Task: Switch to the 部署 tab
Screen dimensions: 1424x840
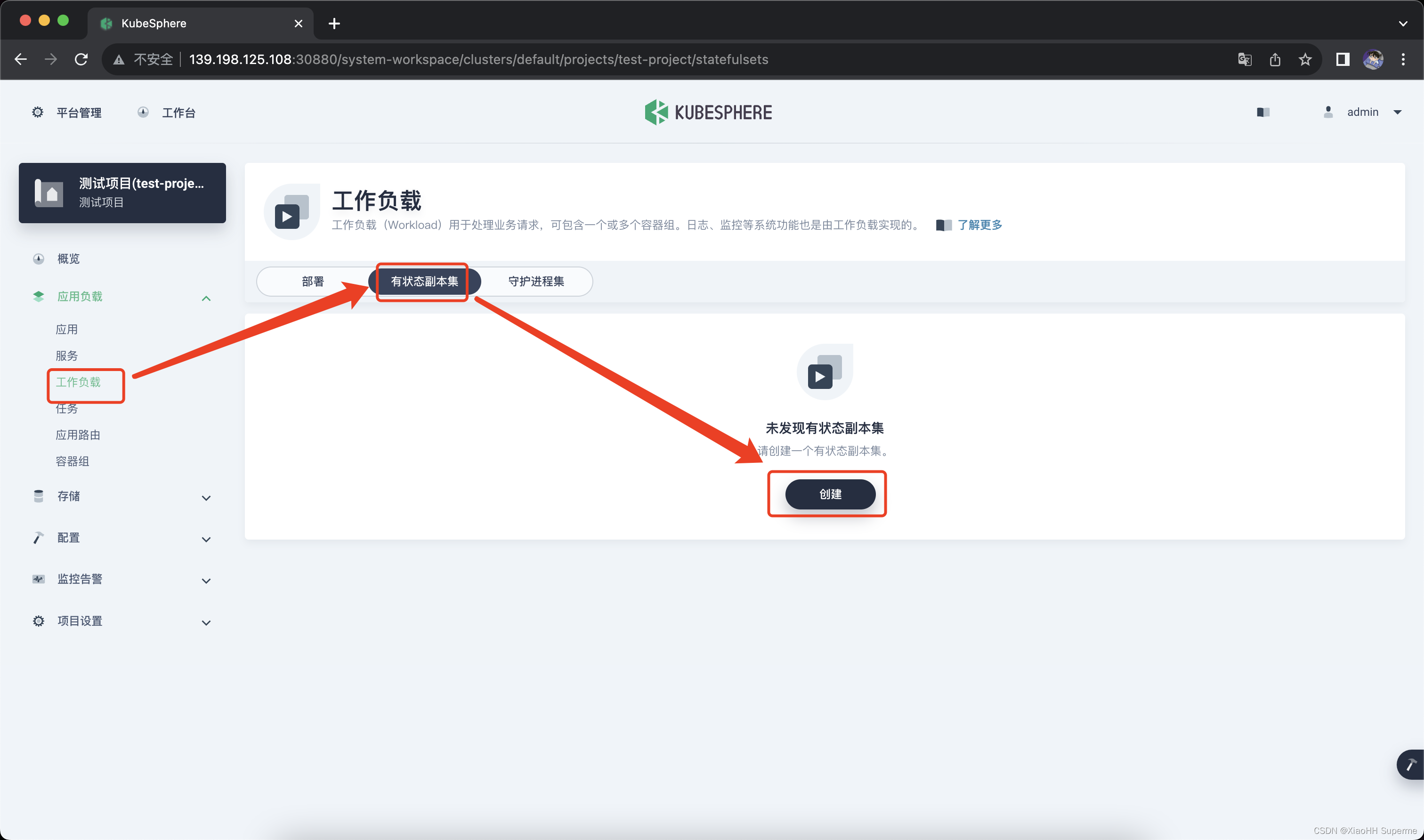Action: (312, 281)
